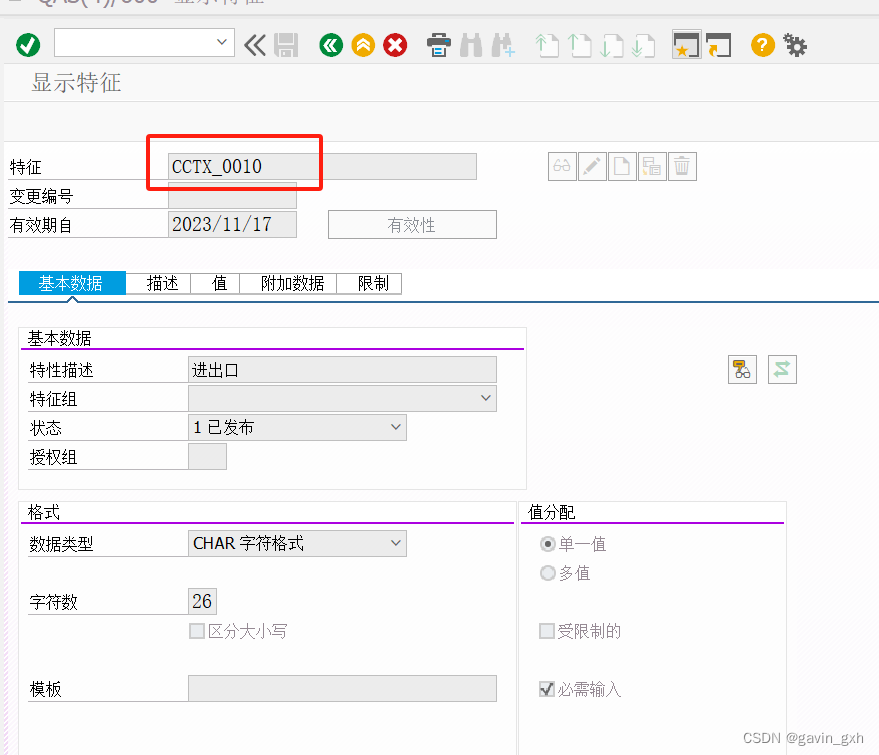This screenshot has width=879, height=755.
Task: Click the 有效性 validity button
Action: [412, 224]
